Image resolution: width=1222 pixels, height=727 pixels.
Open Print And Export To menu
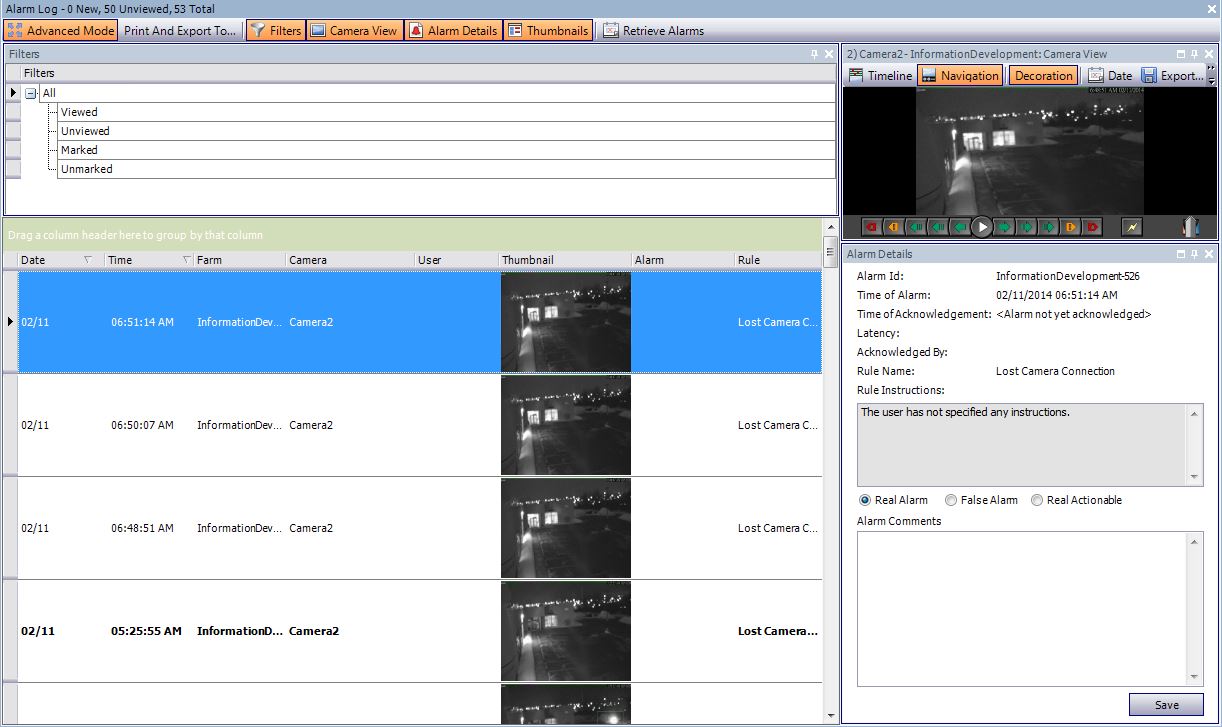180,31
